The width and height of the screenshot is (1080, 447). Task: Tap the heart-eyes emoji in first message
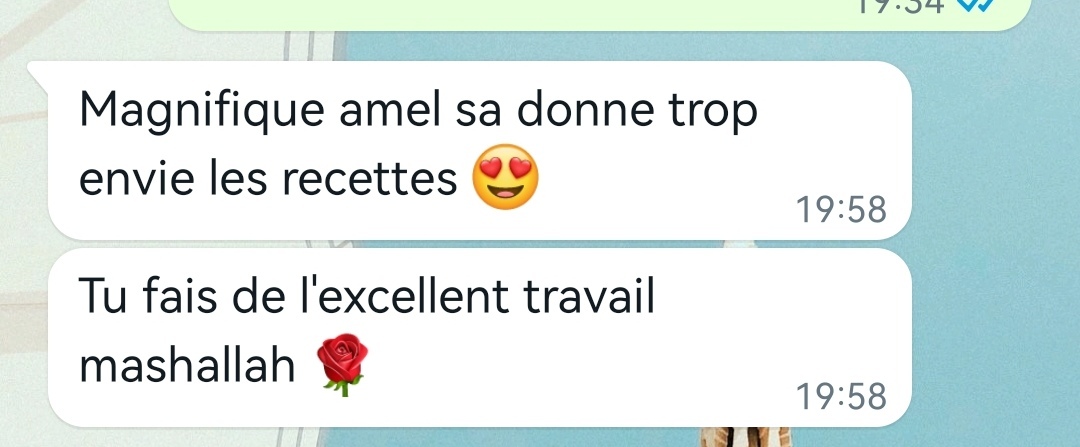click(505, 177)
